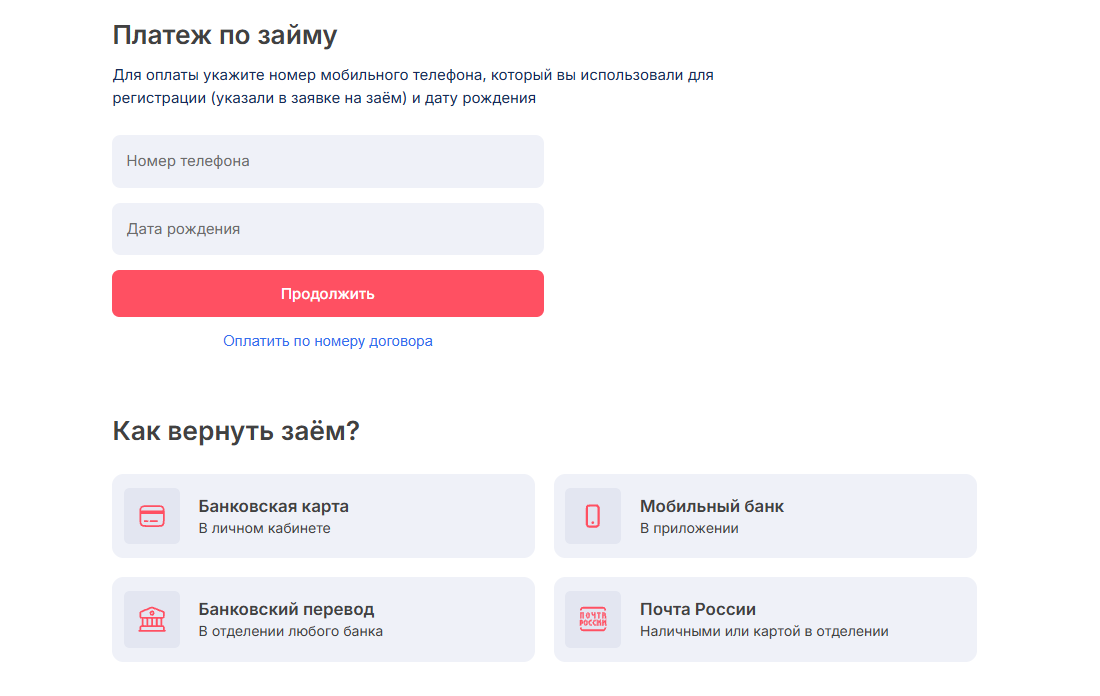Click the Наличными или картой в отделении text
The height and width of the screenshot is (696, 1100).
coord(764,631)
